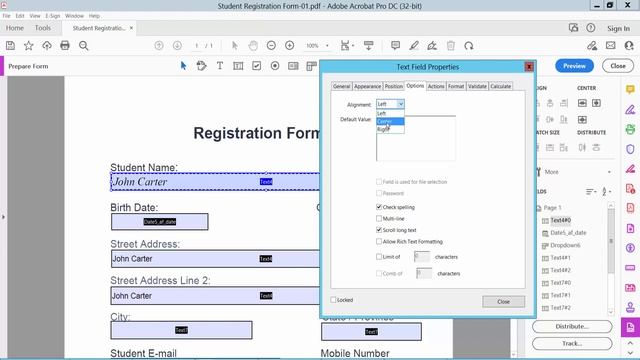This screenshot has height=360, width=640.
Task: Choose the Select Object arrow in Prepare Form
Action: (183, 66)
